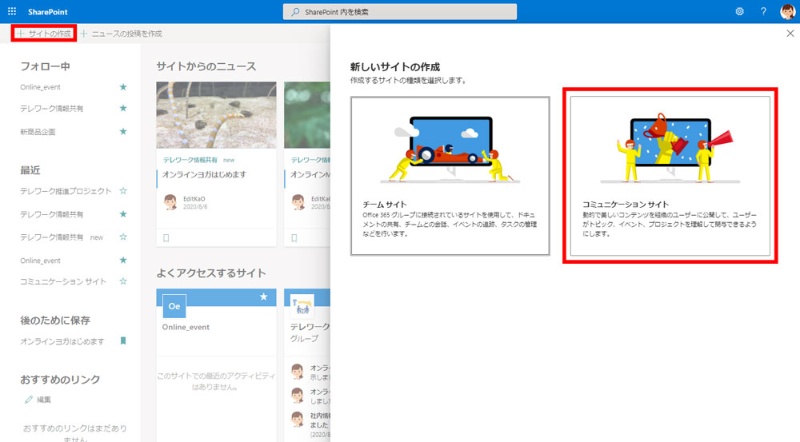
Task: Unfollow テレワーク情報共有 star in フォロー中
Action: pos(123,108)
